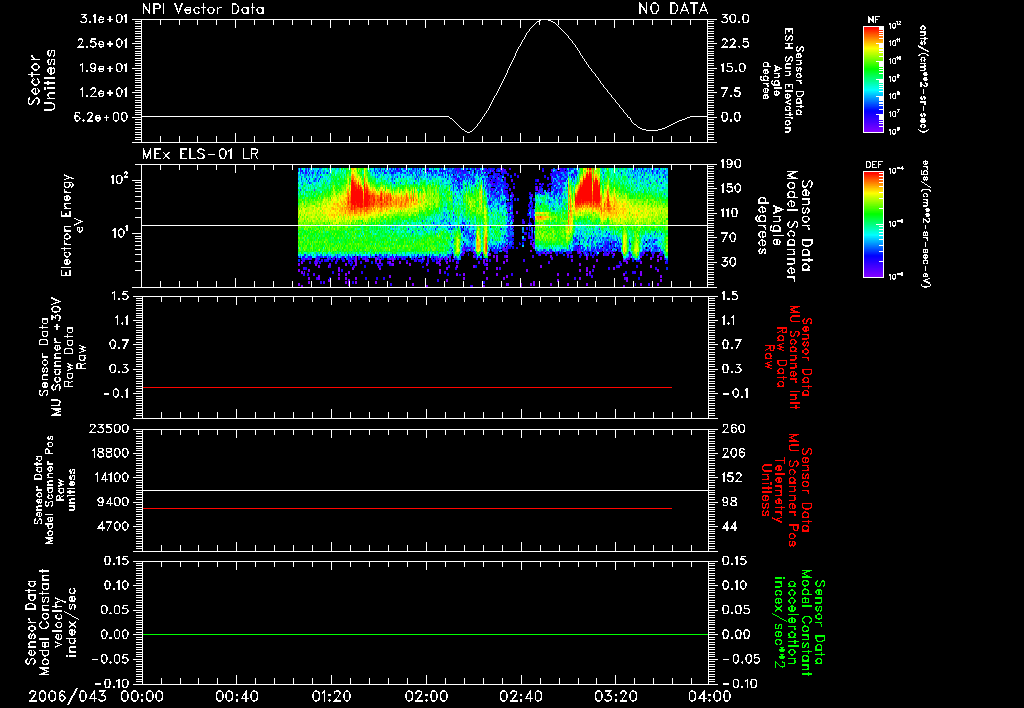Click the 70 scanner angle axis value
The image size is (1024, 708).
pos(729,238)
